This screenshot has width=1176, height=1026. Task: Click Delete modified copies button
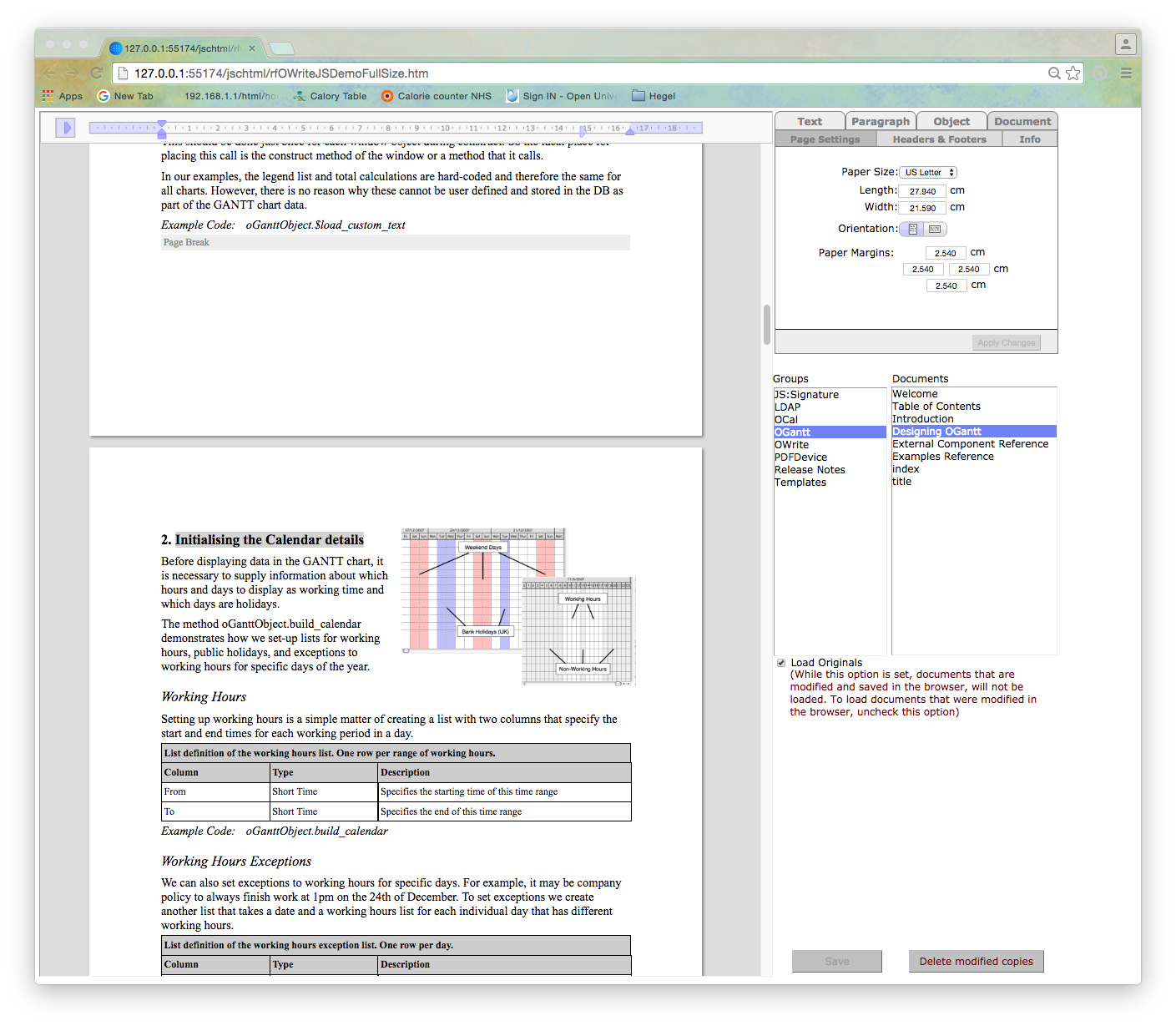coord(976,961)
